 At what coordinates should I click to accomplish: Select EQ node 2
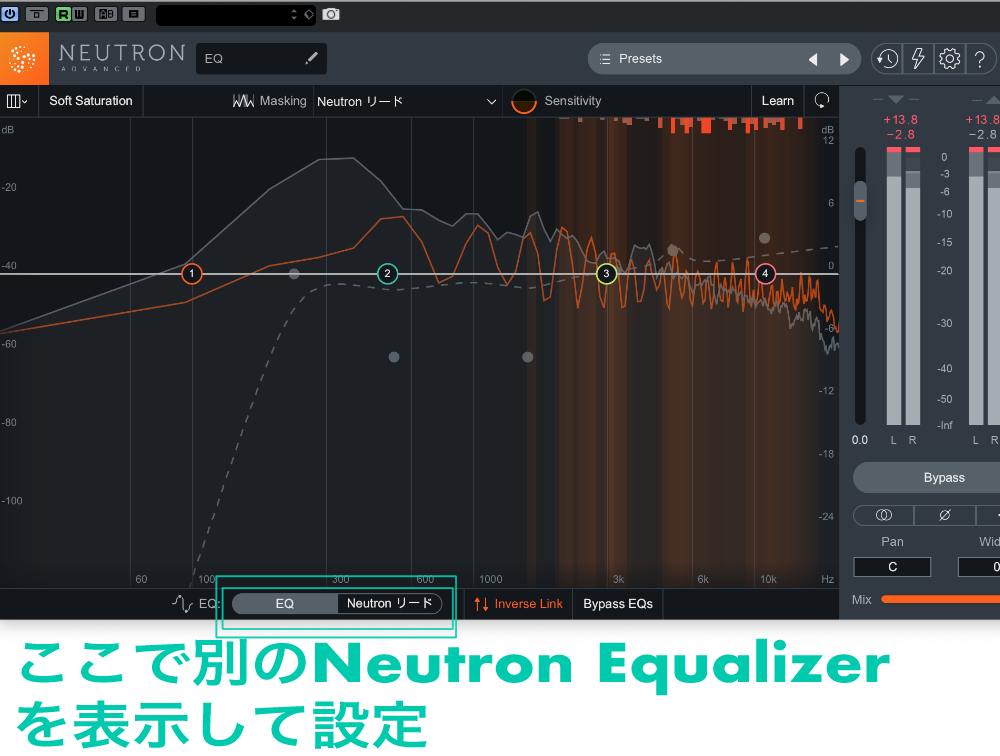click(x=387, y=274)
